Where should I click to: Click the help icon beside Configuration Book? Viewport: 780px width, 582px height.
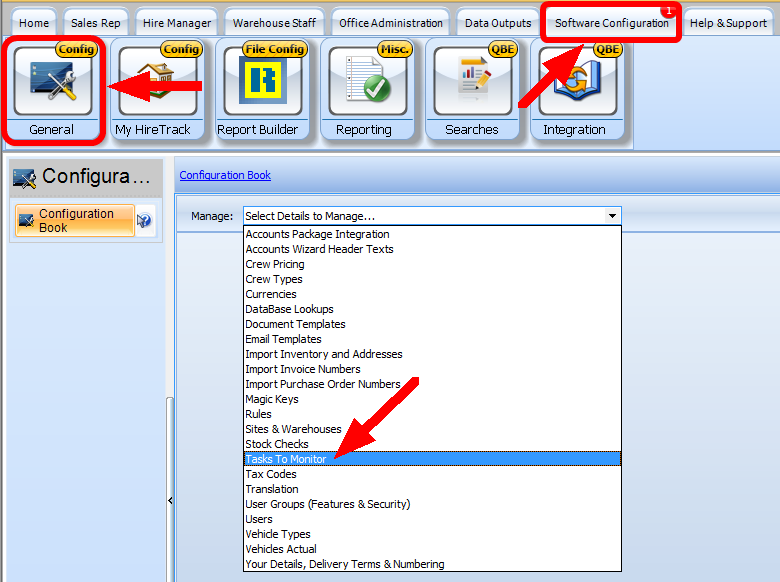(x=145, y=221)
